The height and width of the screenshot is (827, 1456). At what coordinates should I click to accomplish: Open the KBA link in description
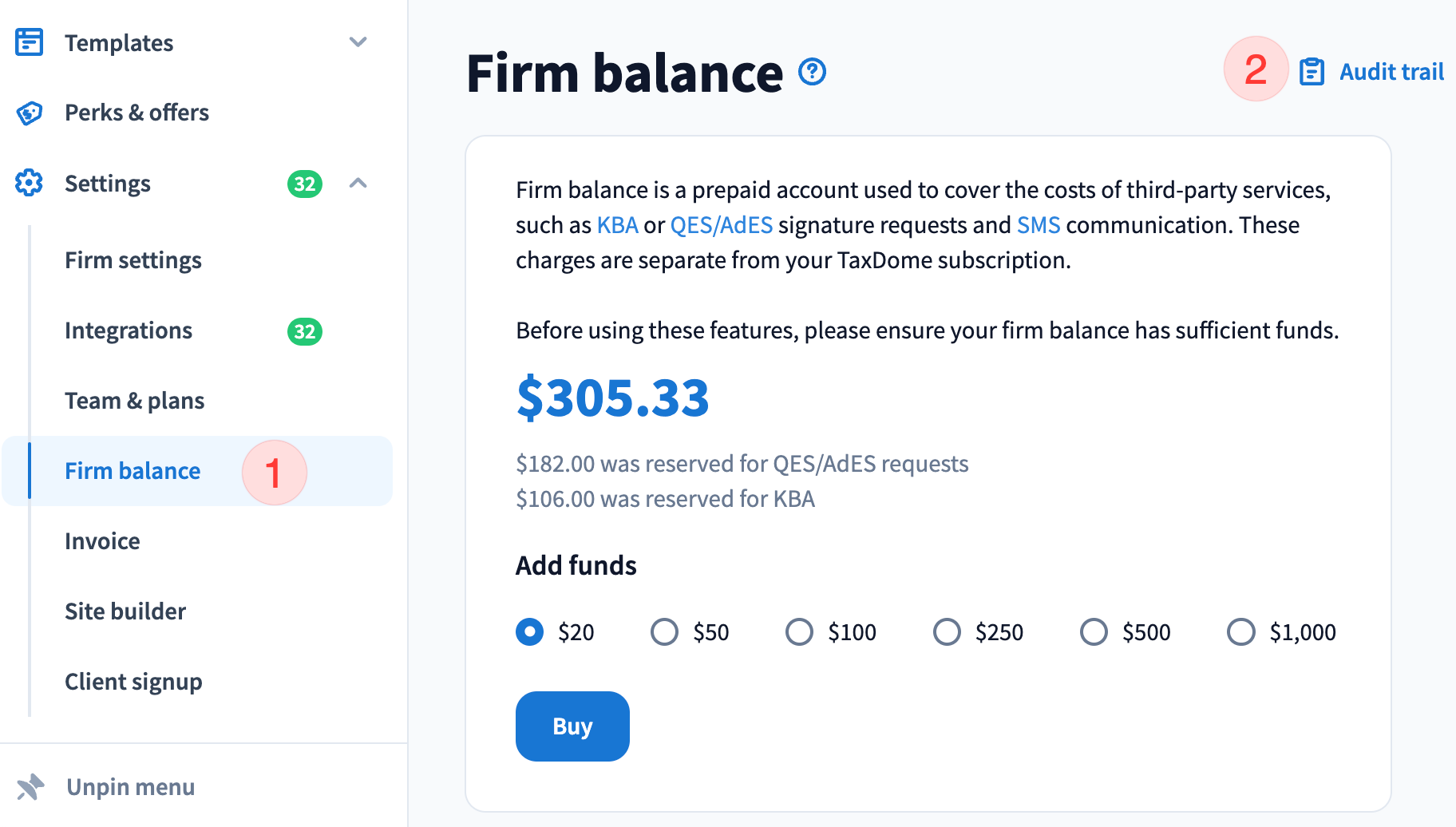617,225
